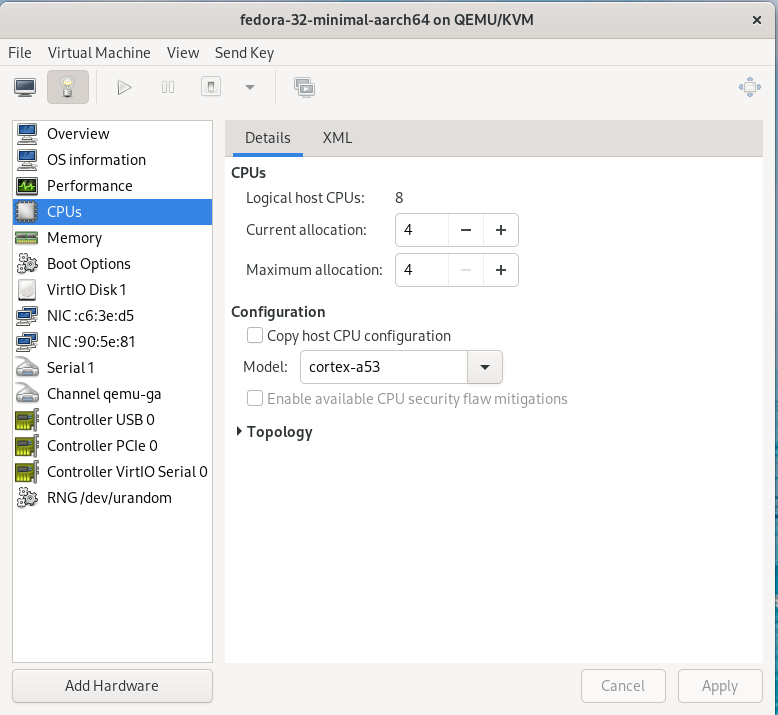Select Controller USB 0

[113, 420]
